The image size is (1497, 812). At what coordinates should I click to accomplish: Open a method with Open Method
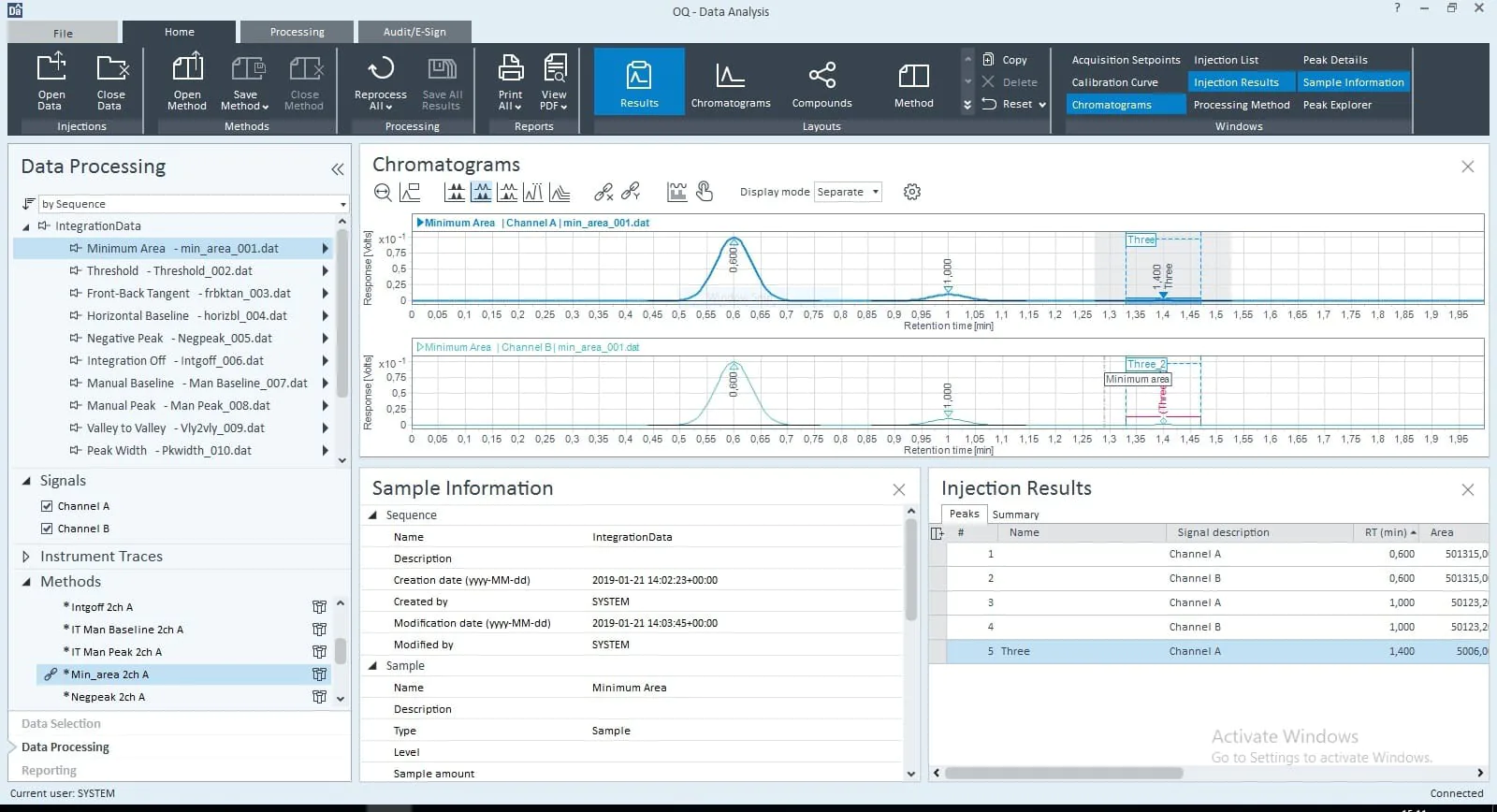(x=187, y=81)
